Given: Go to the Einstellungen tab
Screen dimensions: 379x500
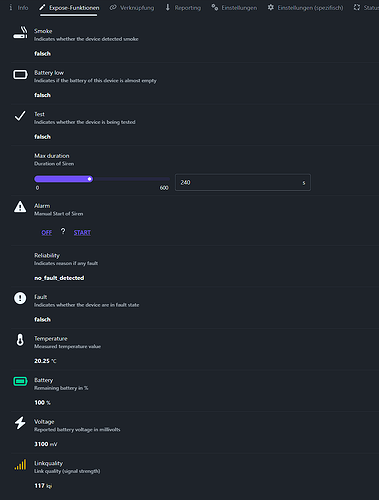Looking at the screenshot, I should point(234,7).
